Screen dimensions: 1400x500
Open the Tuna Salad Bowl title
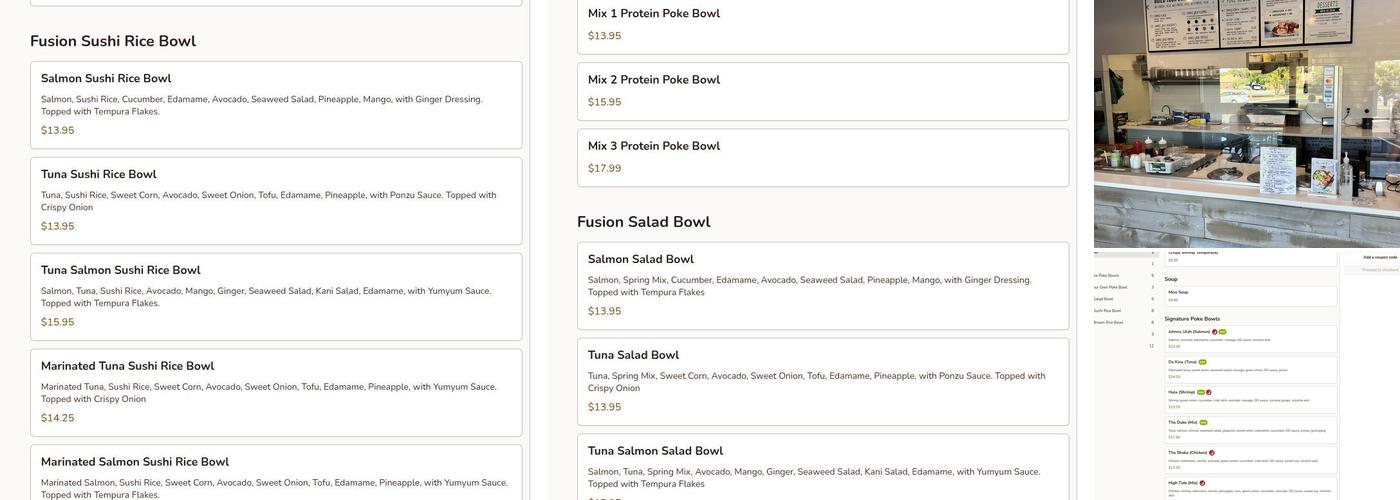tap(633, 356)
